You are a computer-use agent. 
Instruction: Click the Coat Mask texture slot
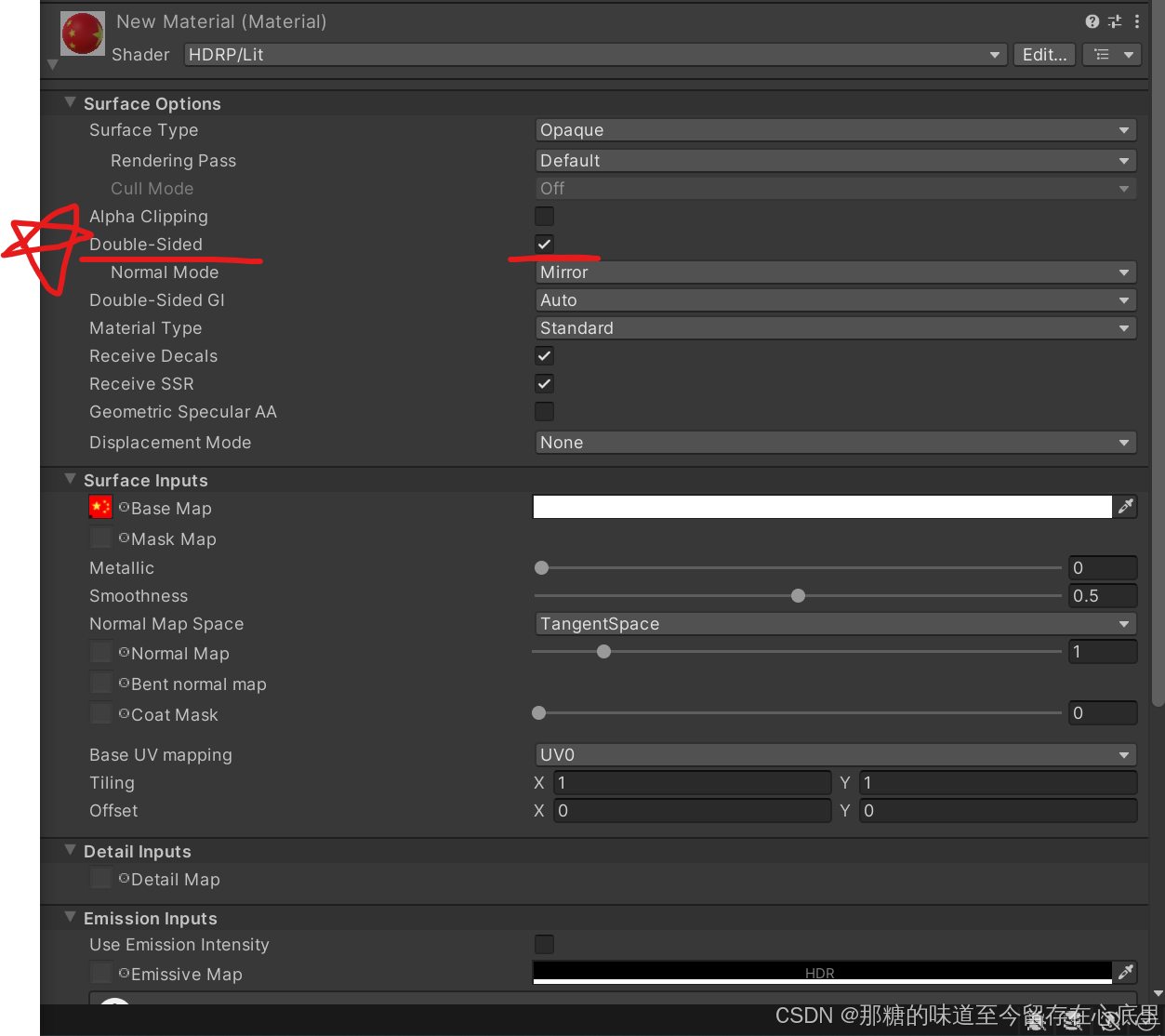coord(100,713)
